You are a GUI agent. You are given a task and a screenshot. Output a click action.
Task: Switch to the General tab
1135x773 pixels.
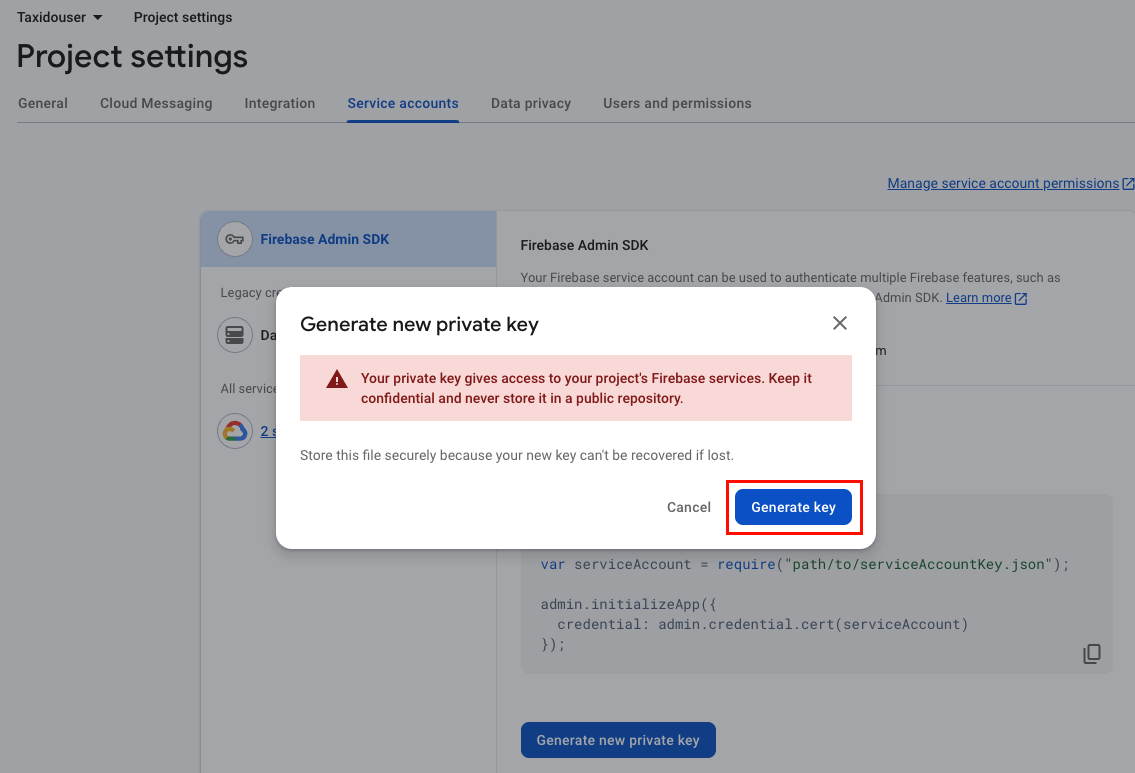pyautogui.click(x=43, y=103)
